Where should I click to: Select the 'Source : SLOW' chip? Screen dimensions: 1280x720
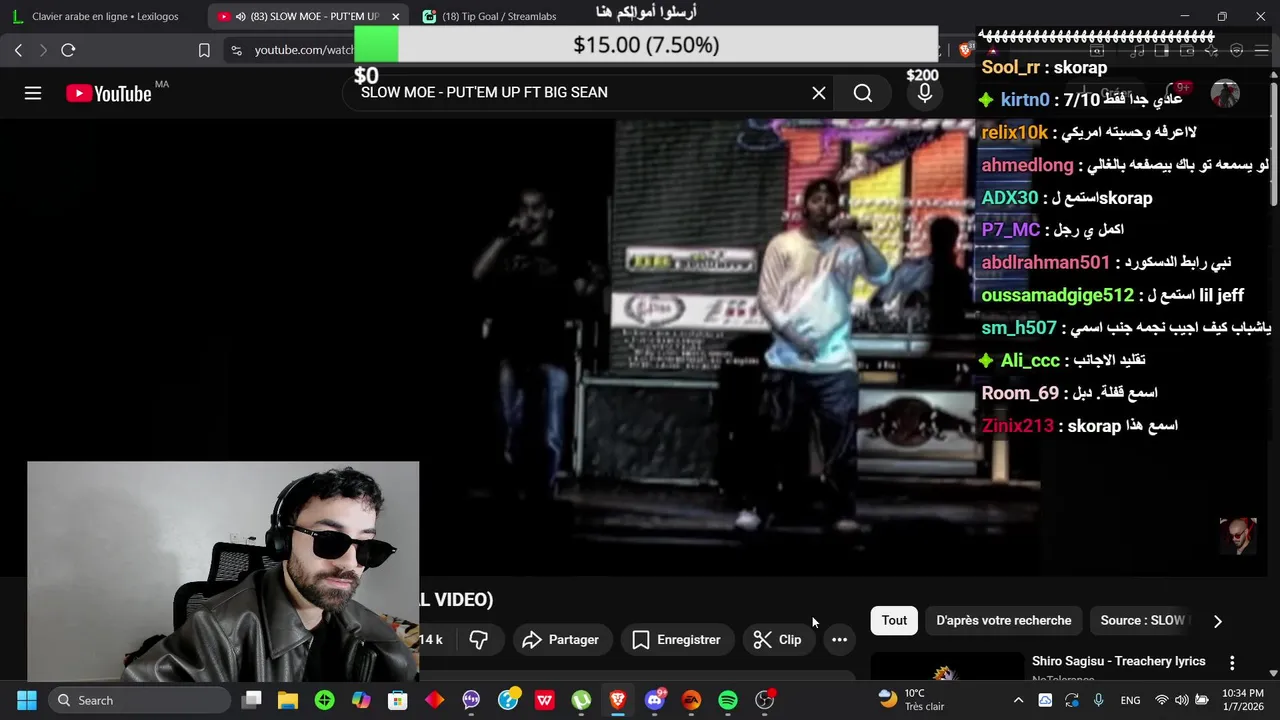(x=1142, y=620)
